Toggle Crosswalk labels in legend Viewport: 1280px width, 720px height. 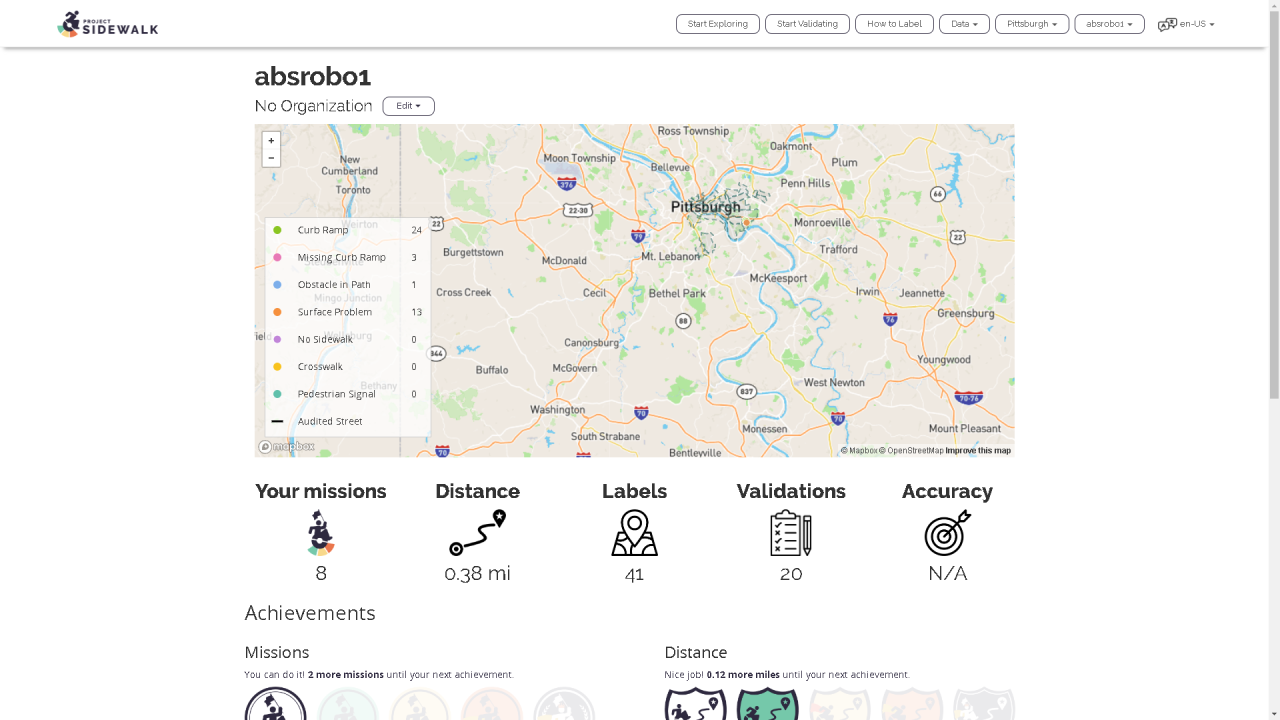tap(347, 366)
